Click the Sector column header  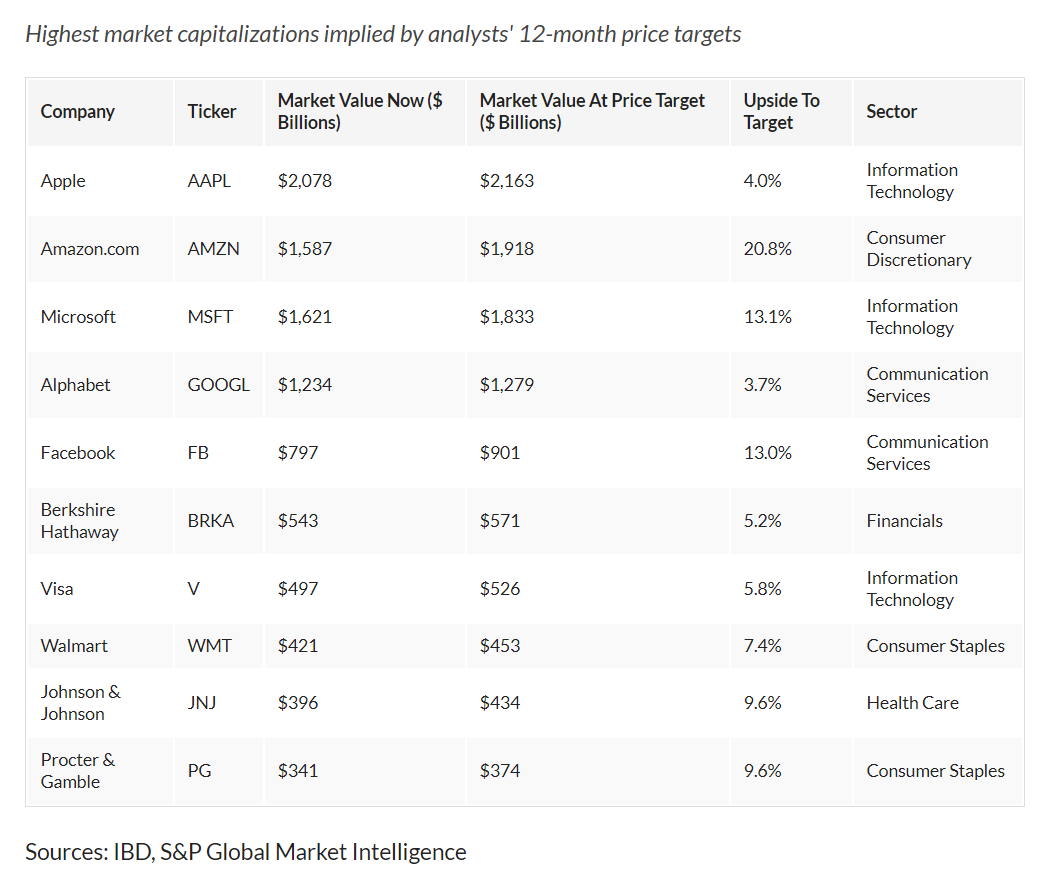(892, 112)
